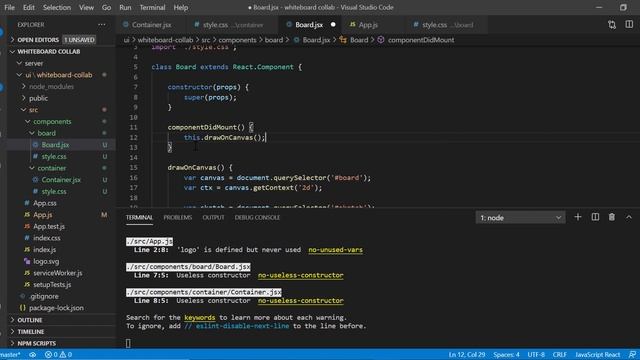Open the Run menu
This screenshot has width=640, height=360.
coord(125,7)
